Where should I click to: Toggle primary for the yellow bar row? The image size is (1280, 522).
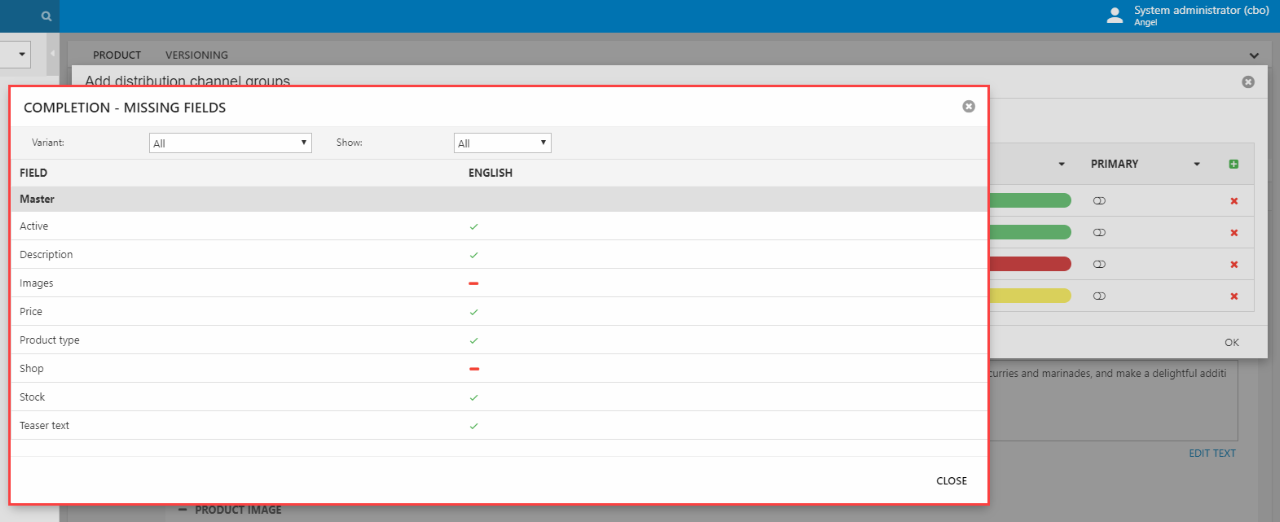[x=1099, y=296]
